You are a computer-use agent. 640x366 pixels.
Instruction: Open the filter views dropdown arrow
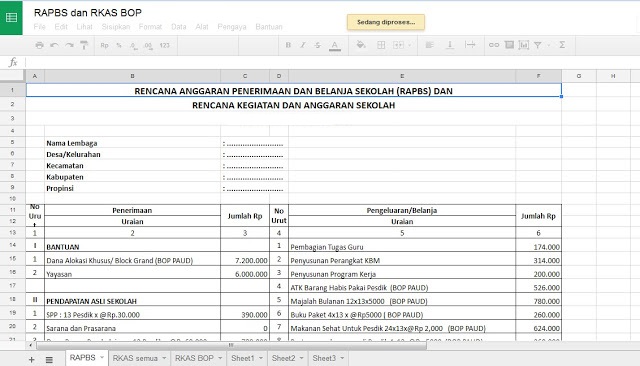549,45
